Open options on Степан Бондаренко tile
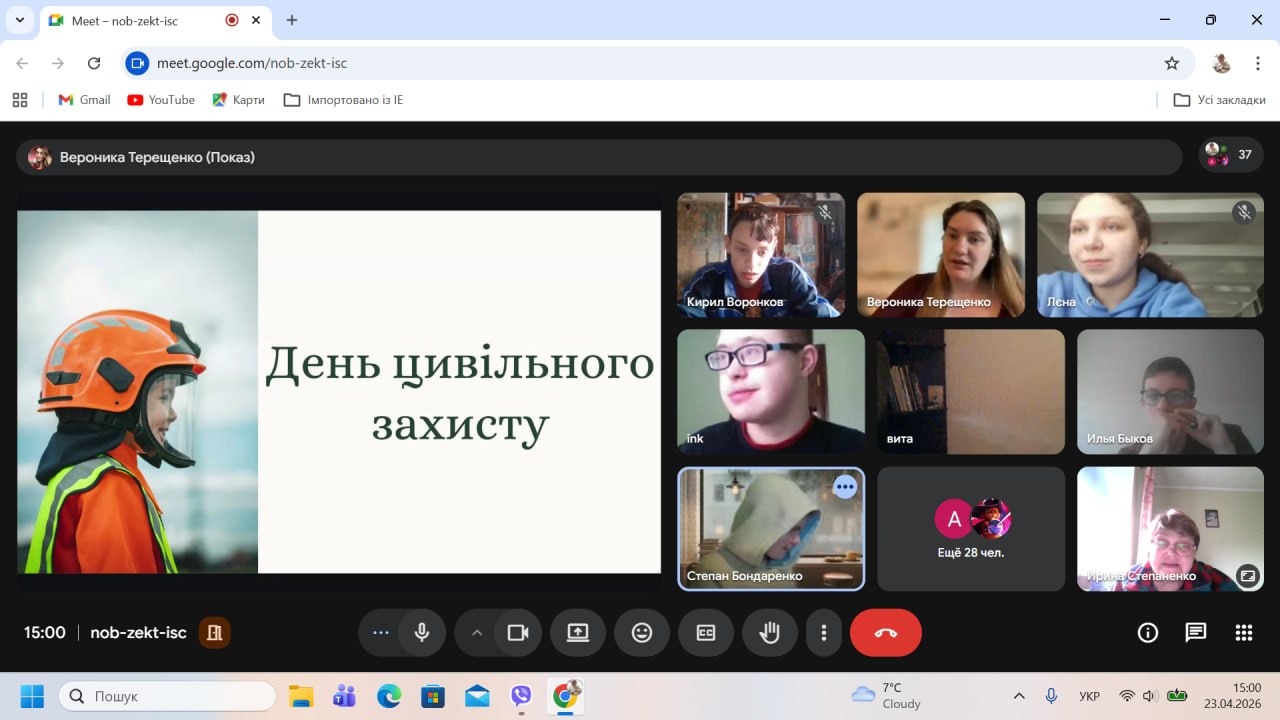The image size is (1280, 720). point(845,487)
